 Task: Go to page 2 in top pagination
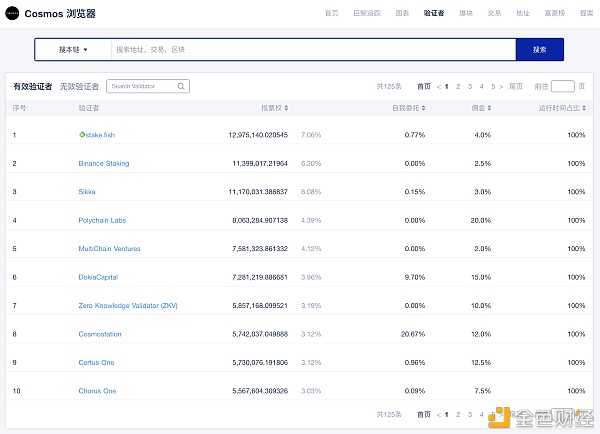458,87
